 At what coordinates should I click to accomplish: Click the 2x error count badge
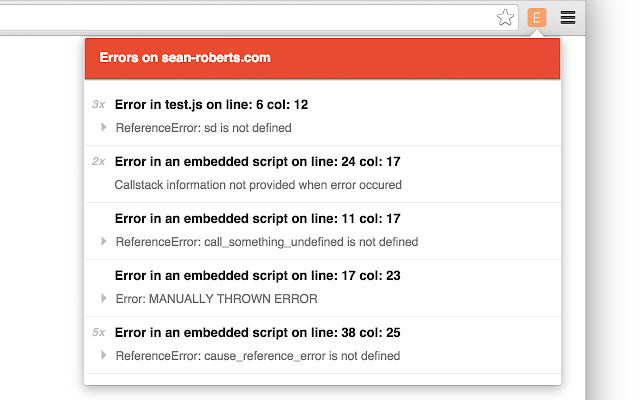pos(98,161)
